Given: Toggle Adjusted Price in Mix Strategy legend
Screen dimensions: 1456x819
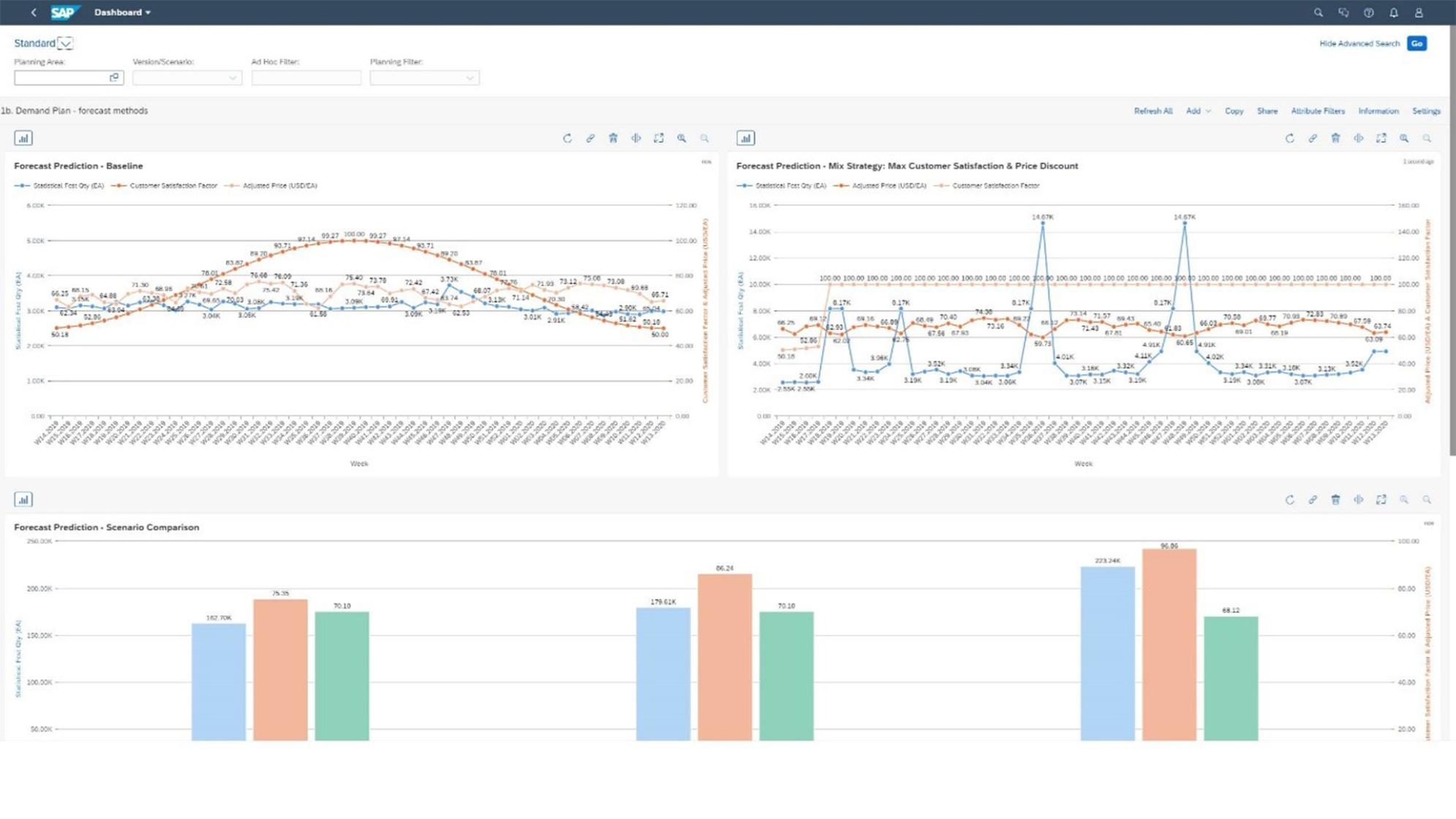Looking at the screenshot, I should pos(880,186).
